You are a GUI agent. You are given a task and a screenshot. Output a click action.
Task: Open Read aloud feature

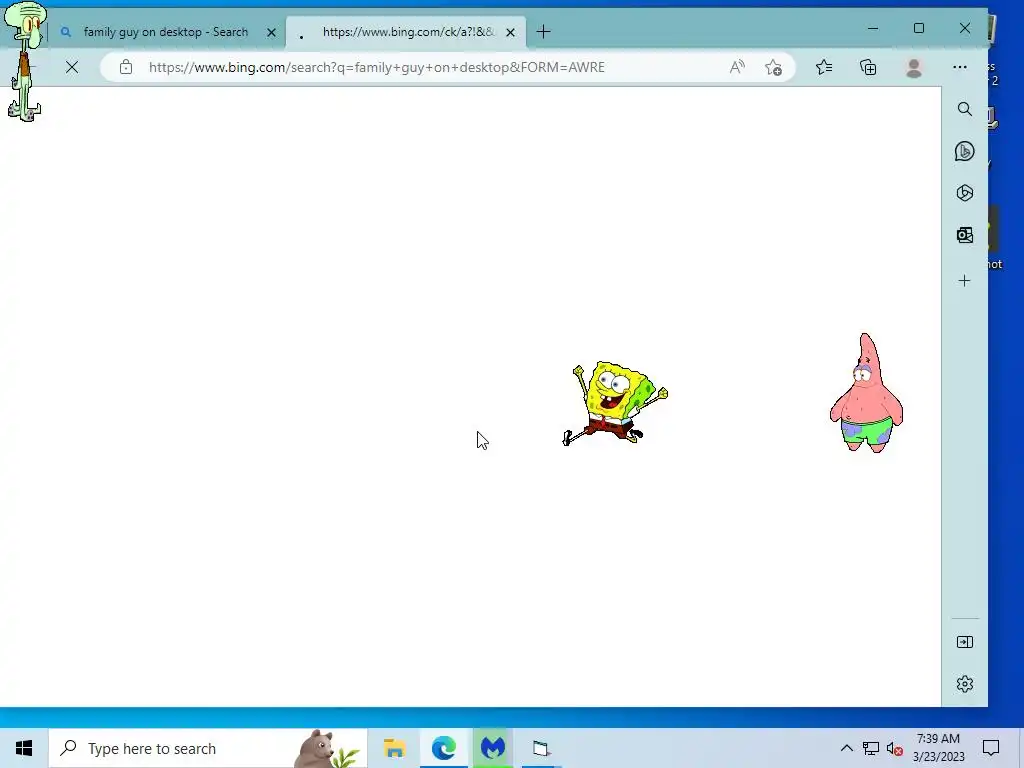(737, 67)
